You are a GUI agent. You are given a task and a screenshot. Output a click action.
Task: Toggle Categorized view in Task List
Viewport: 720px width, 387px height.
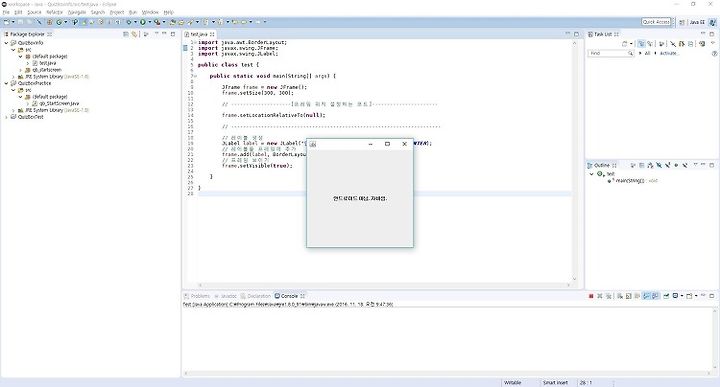click(x=641, y=44)
